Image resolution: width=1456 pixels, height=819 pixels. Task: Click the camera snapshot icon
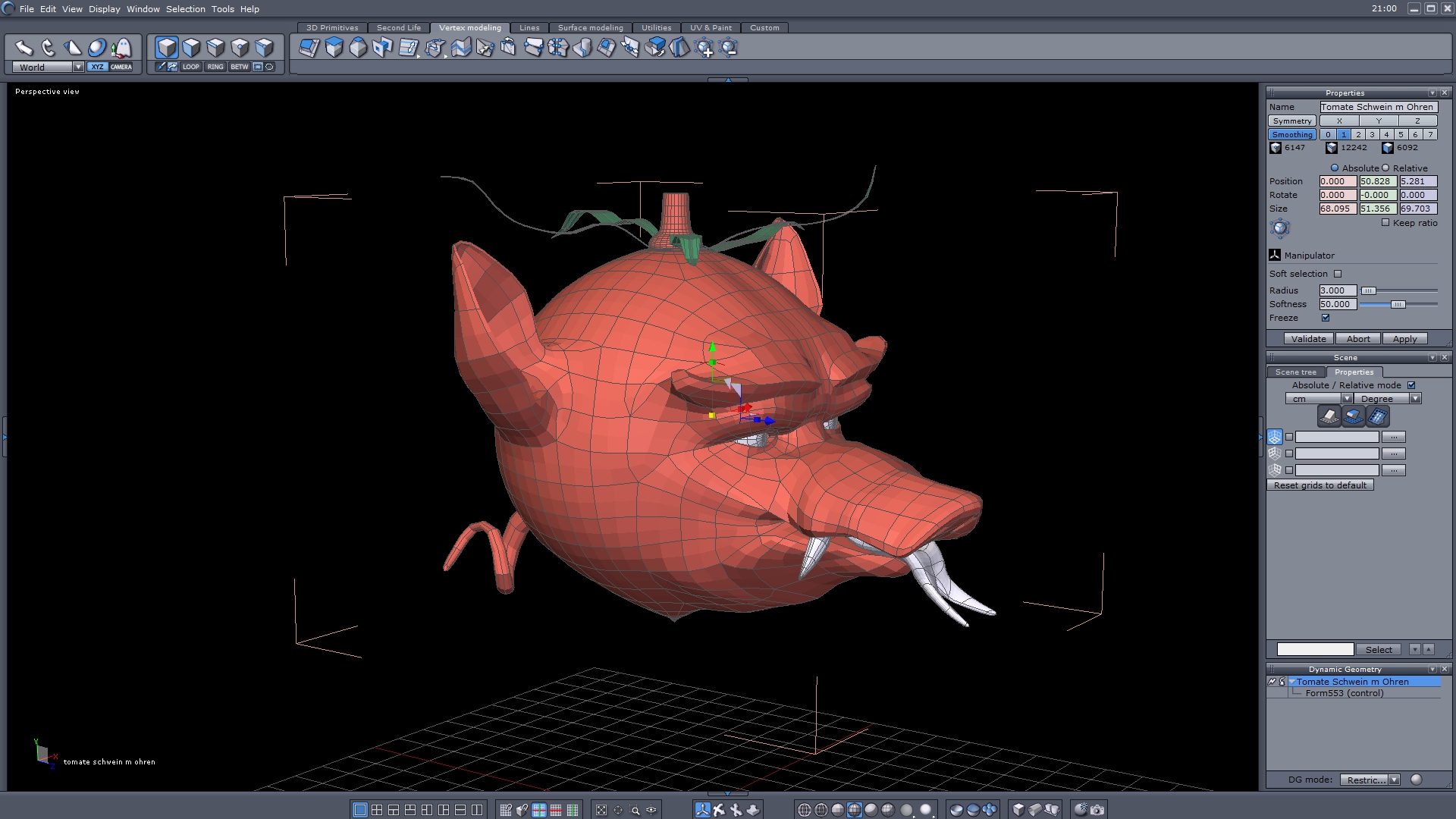1097,810
